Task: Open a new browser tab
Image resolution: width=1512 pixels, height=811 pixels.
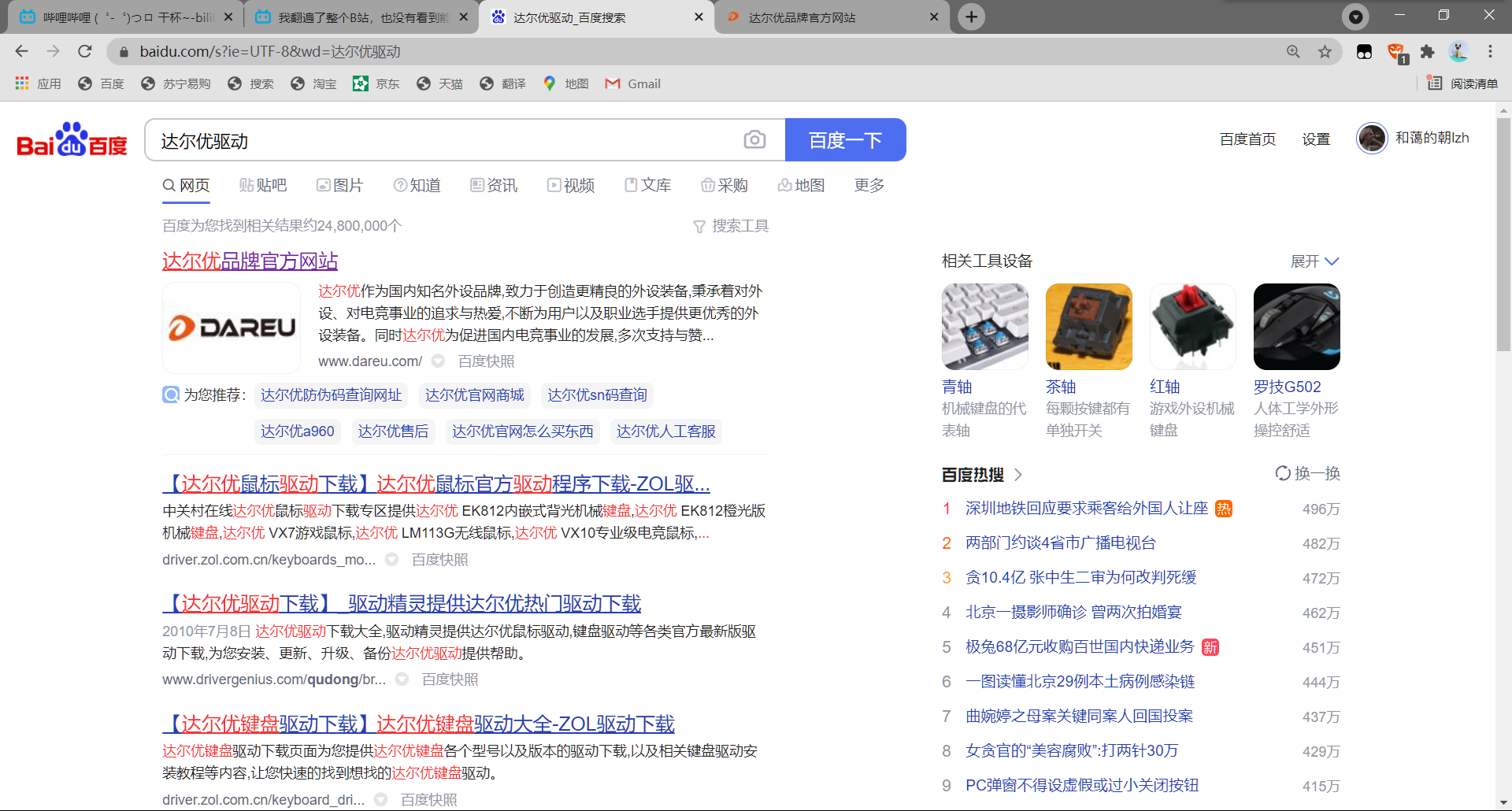Action: click(972, 17)
